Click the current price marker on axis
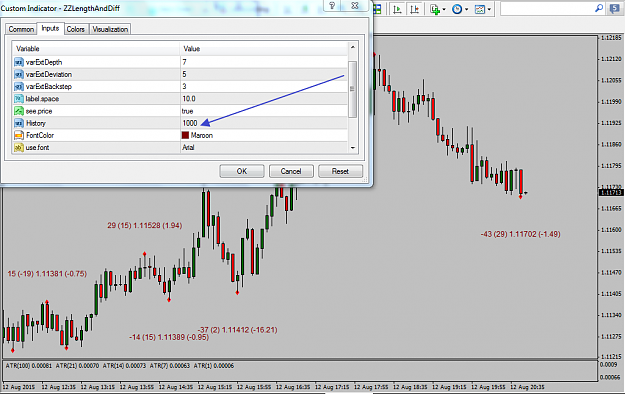This screenshot has height=394, width=625. pos(611,193)
